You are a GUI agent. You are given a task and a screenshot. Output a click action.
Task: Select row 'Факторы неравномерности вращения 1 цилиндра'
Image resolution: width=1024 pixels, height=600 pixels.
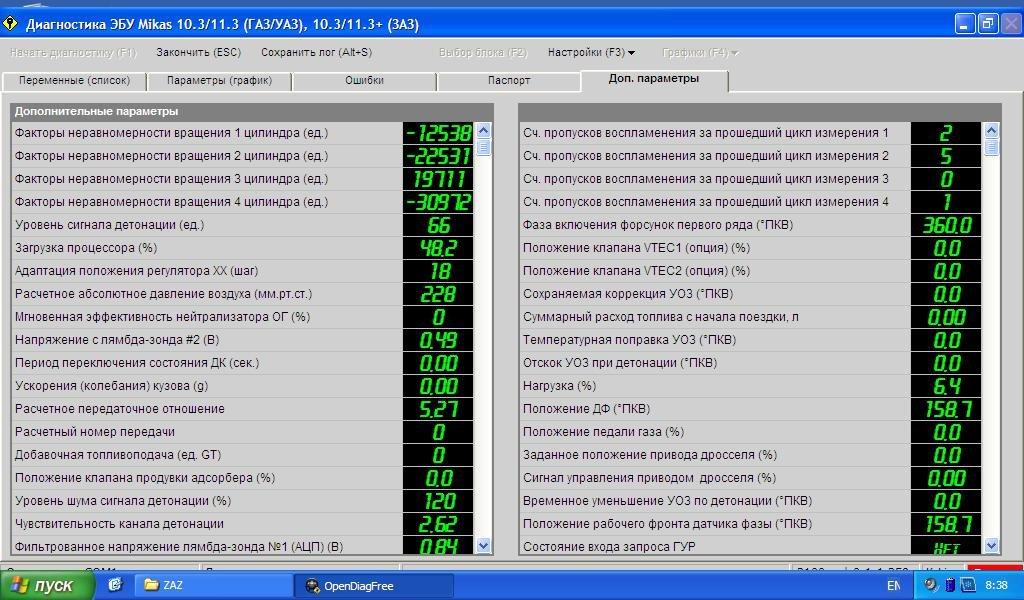(x=242, y=133)
